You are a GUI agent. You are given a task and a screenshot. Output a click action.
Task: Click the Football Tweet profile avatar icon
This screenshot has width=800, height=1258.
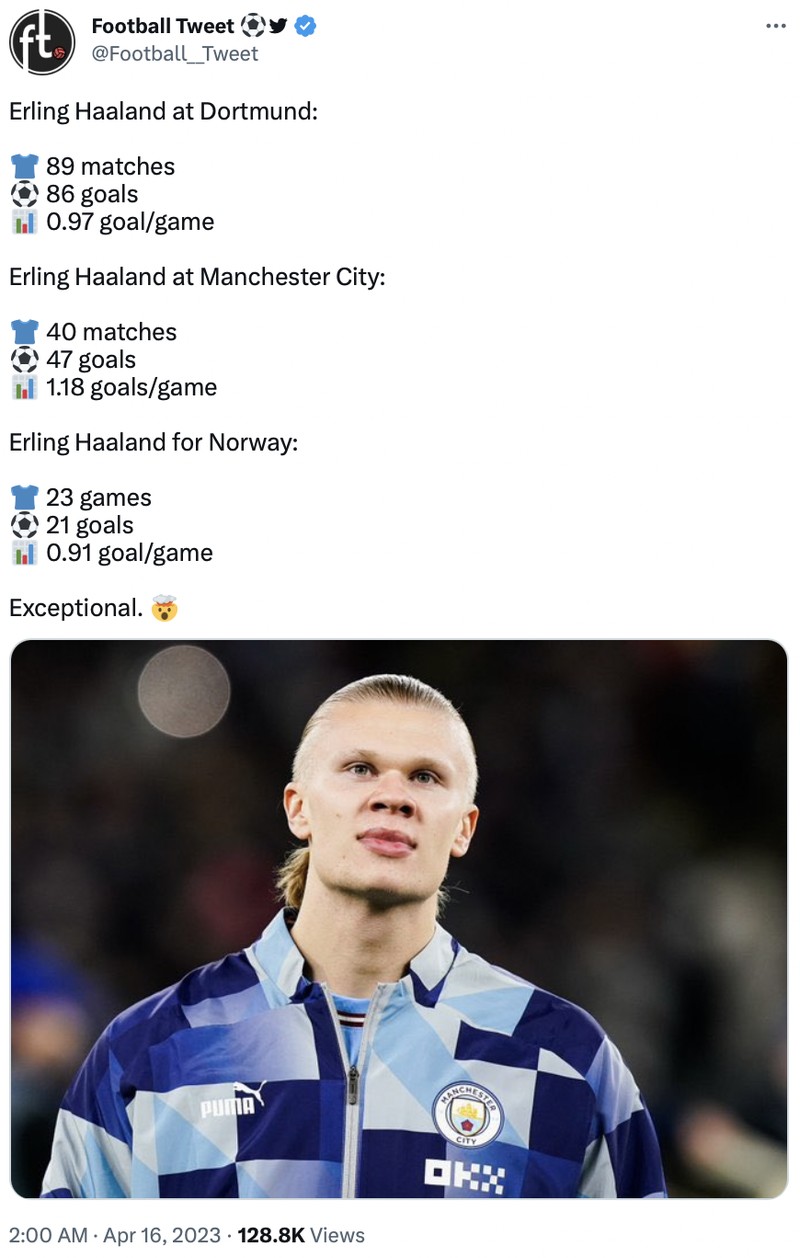click(41, 41)
